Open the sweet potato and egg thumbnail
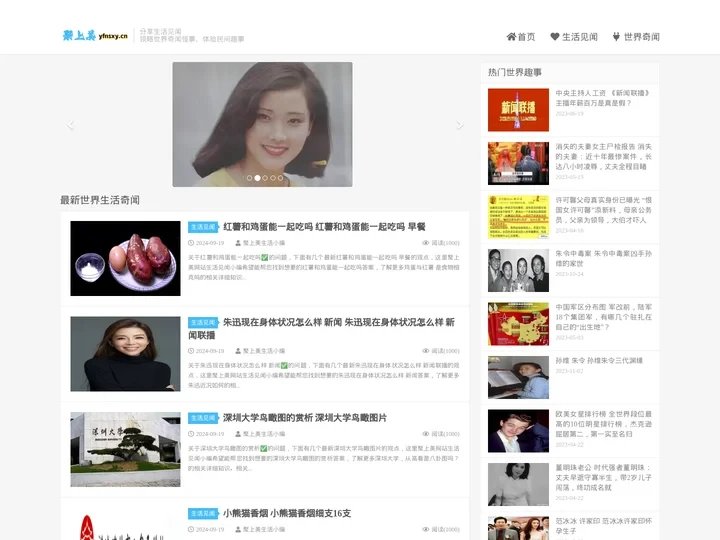 125,259
